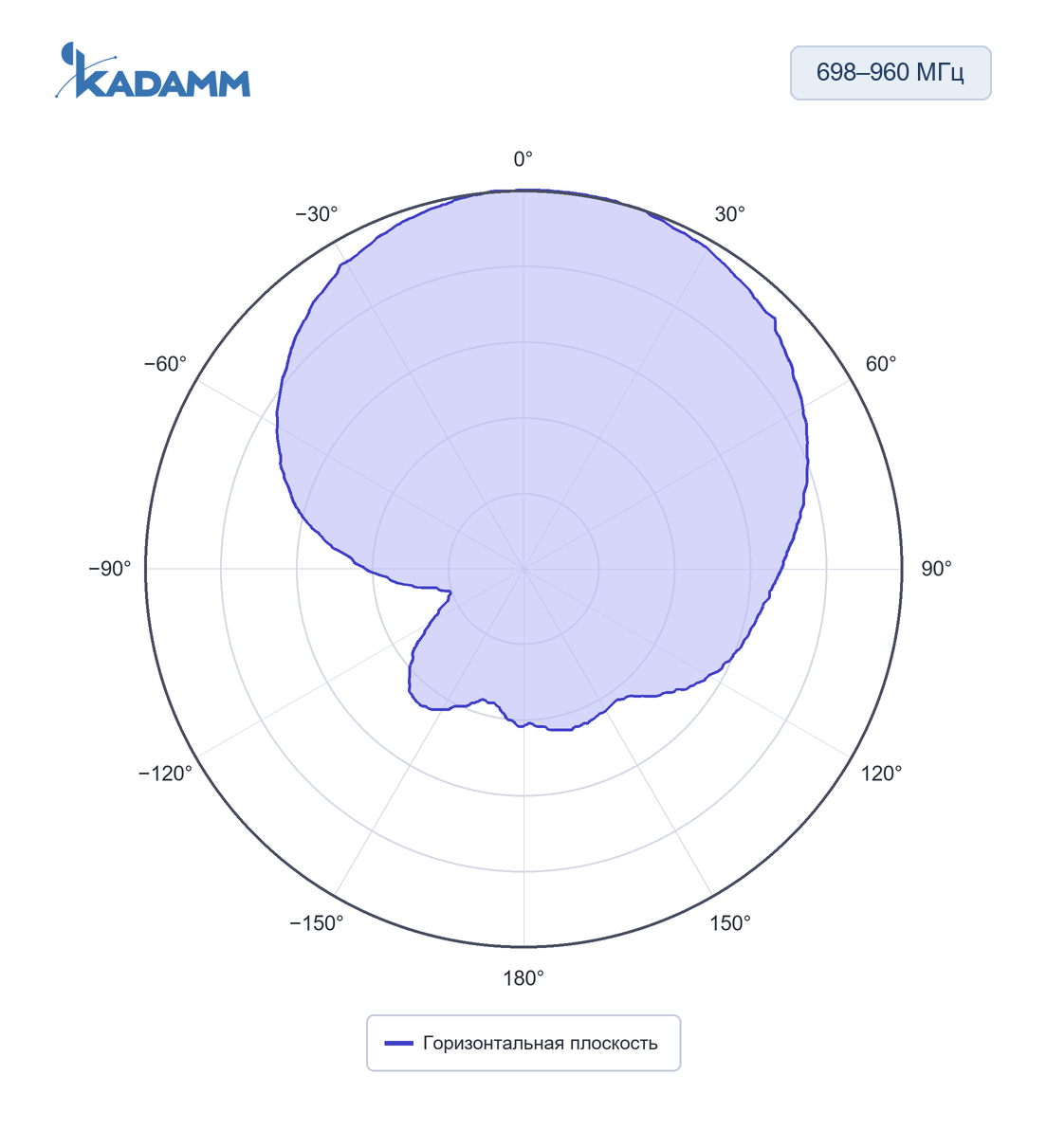
Task: Click the blue legend line swatch
Action: 399,1044
